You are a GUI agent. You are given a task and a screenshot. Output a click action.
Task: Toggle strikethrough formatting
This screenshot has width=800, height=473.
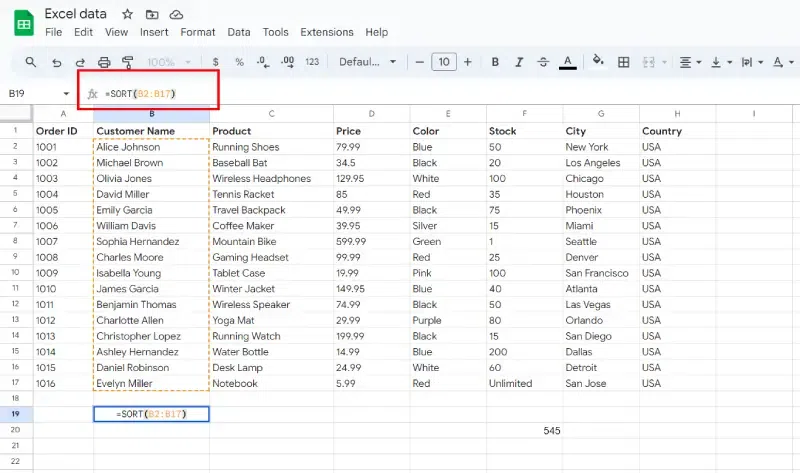point(543,62)
